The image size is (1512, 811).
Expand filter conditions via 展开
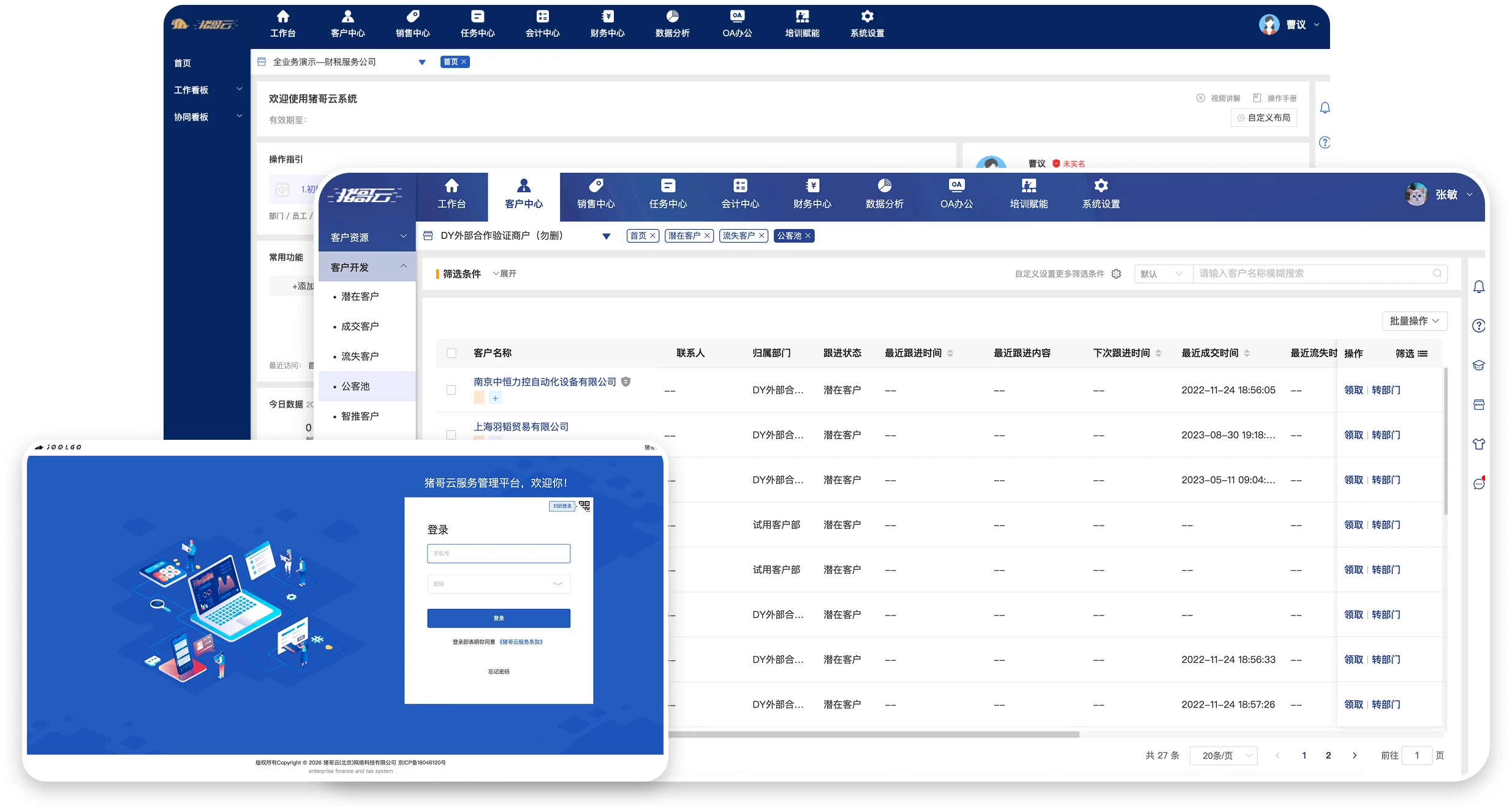coord(505,274)
